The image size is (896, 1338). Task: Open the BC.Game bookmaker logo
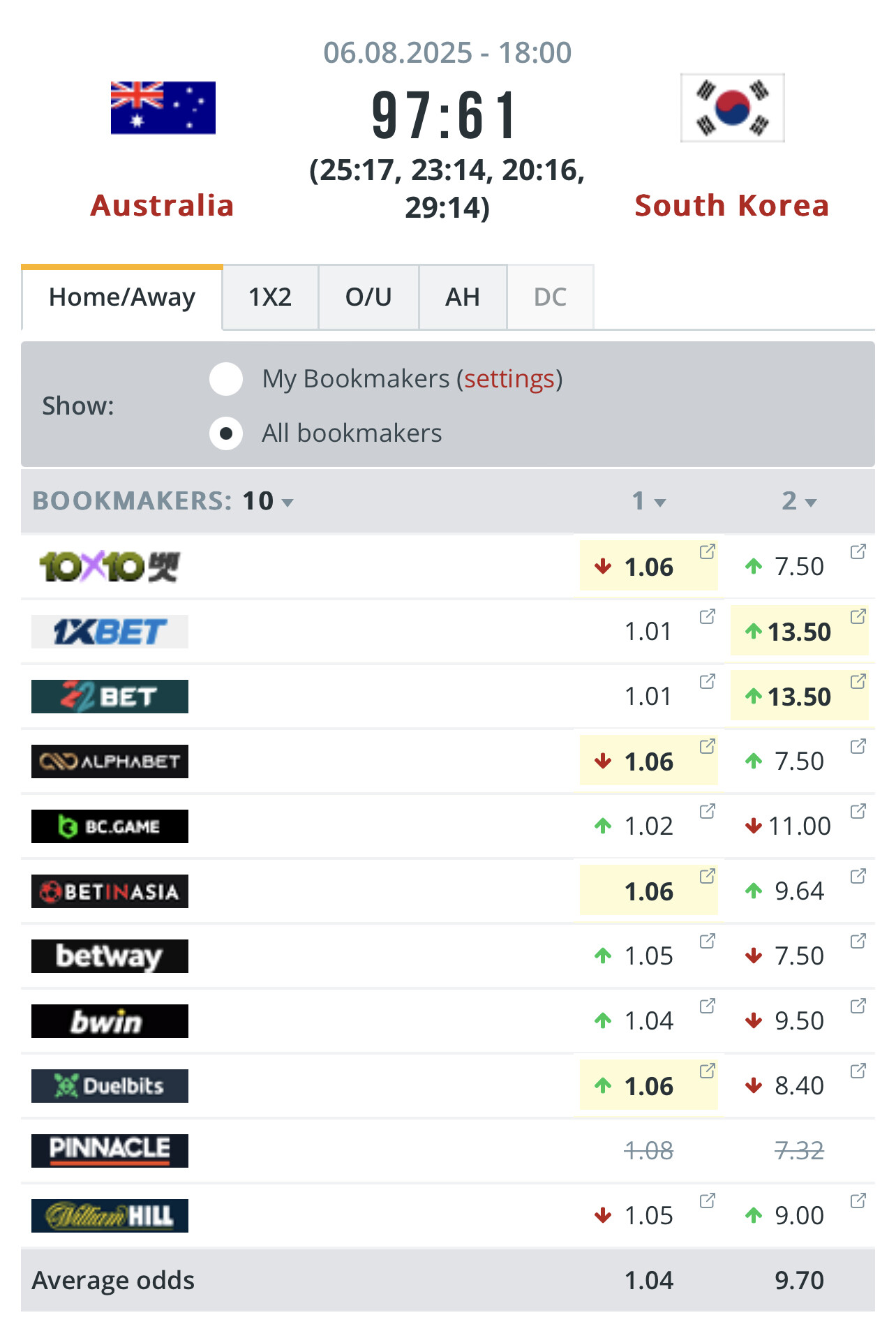110,826
